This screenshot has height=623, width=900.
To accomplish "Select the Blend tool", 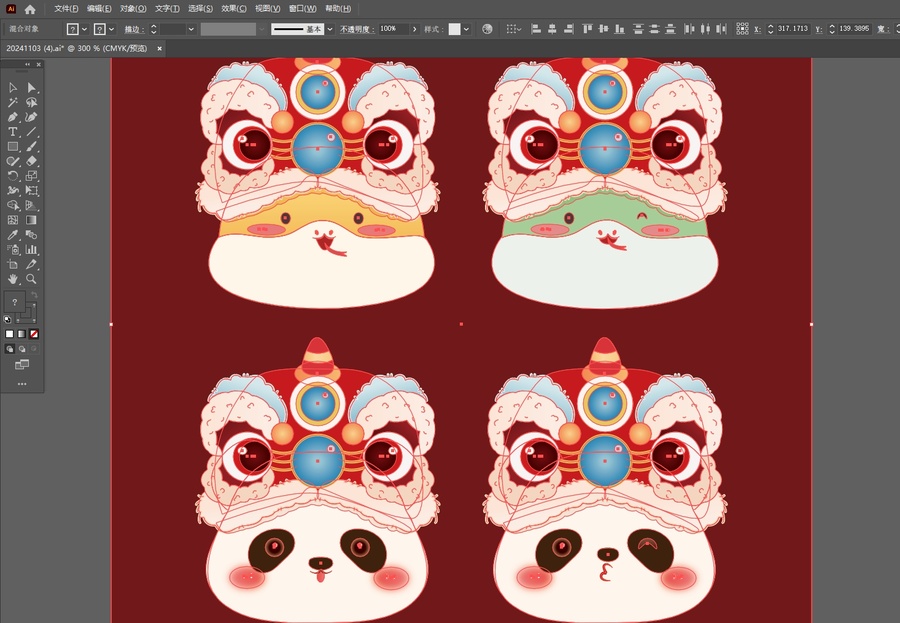I will coord(32,235).
